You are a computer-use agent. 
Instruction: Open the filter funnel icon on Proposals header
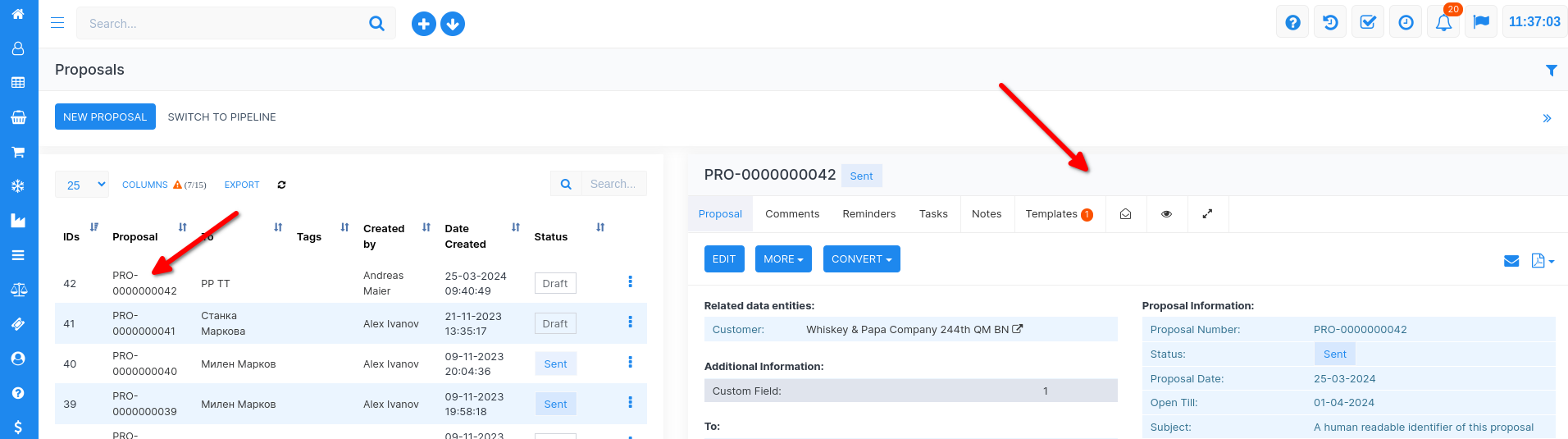1551,71
